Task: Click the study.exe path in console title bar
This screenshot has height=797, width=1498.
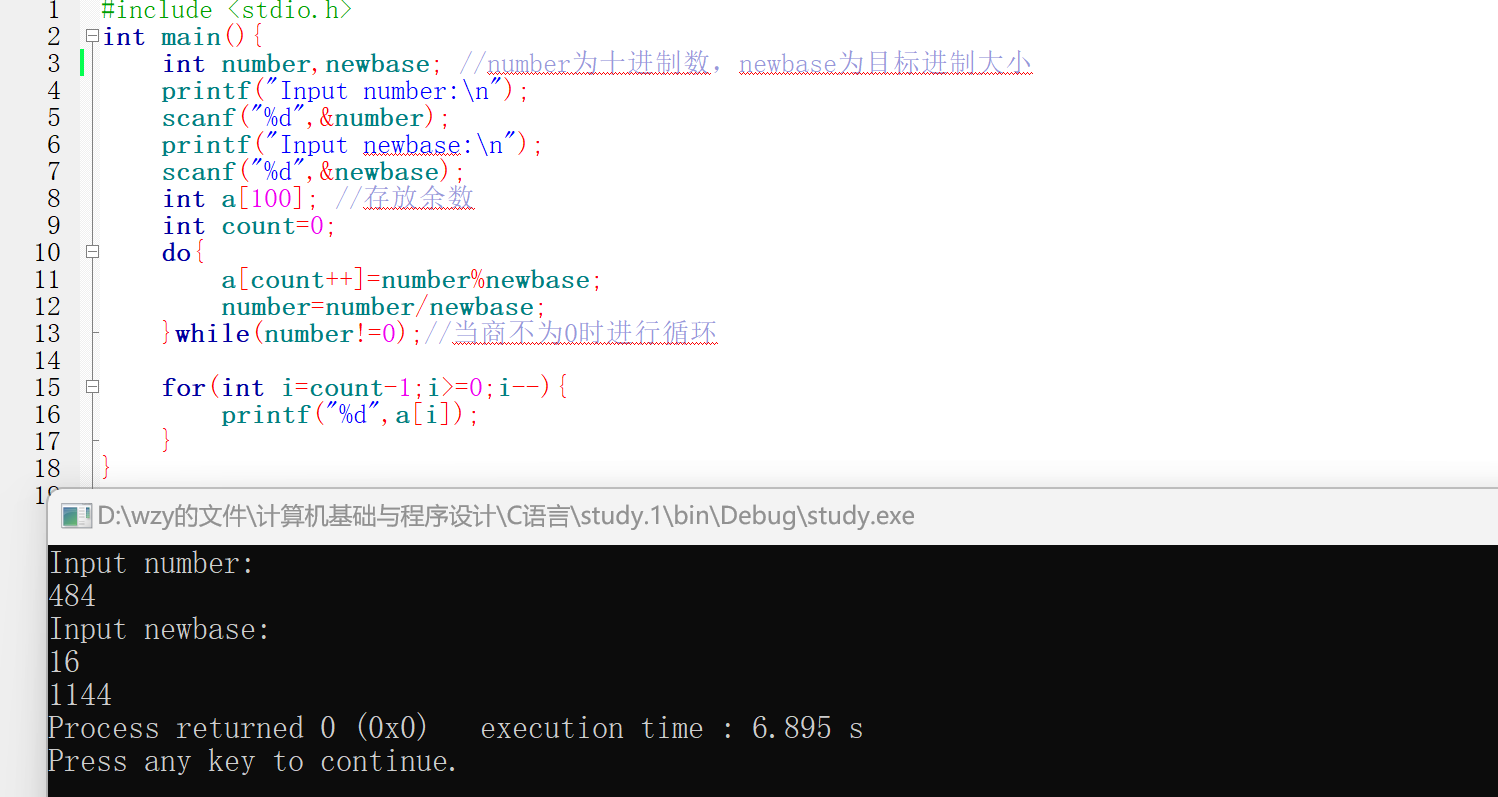Action: (506, 516)
